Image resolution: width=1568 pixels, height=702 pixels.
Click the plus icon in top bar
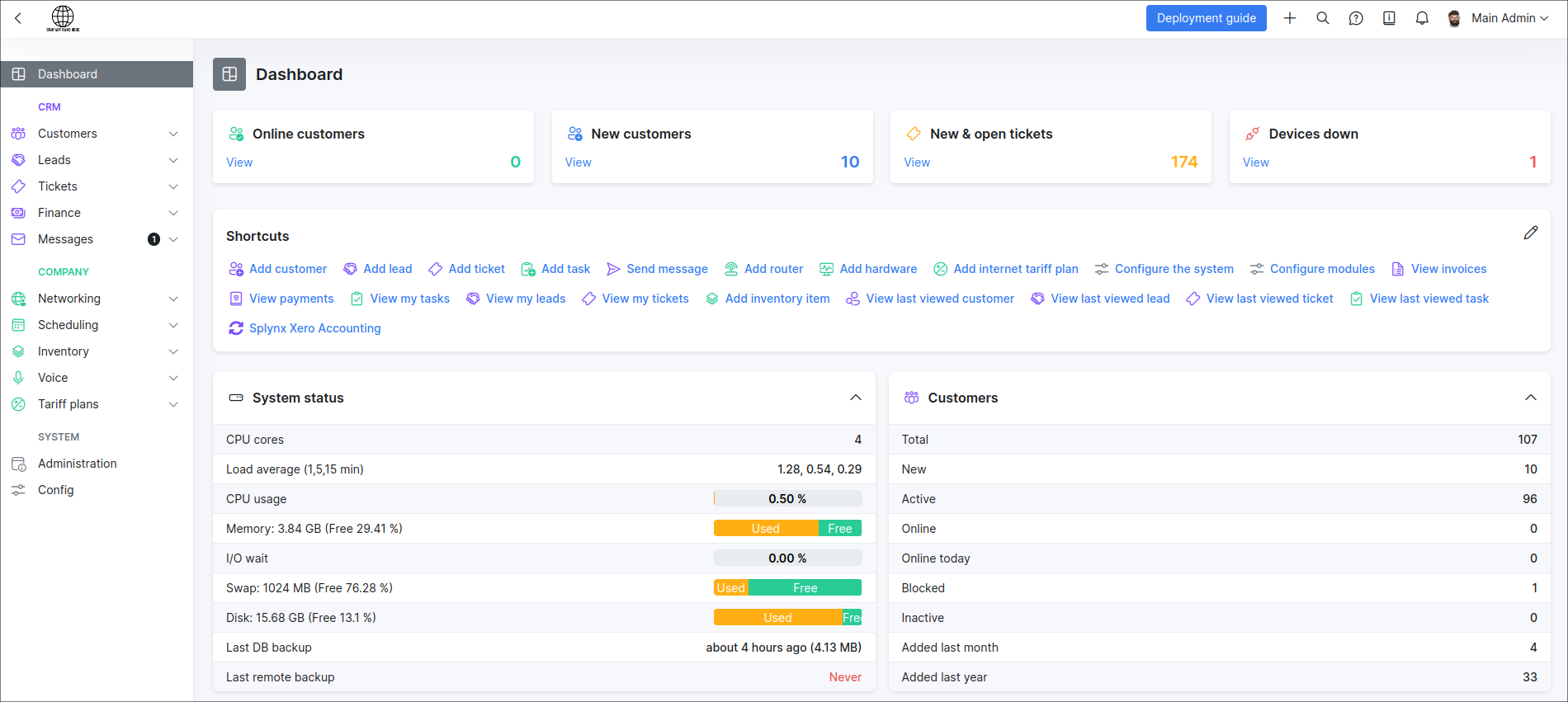click(1290, 18)
